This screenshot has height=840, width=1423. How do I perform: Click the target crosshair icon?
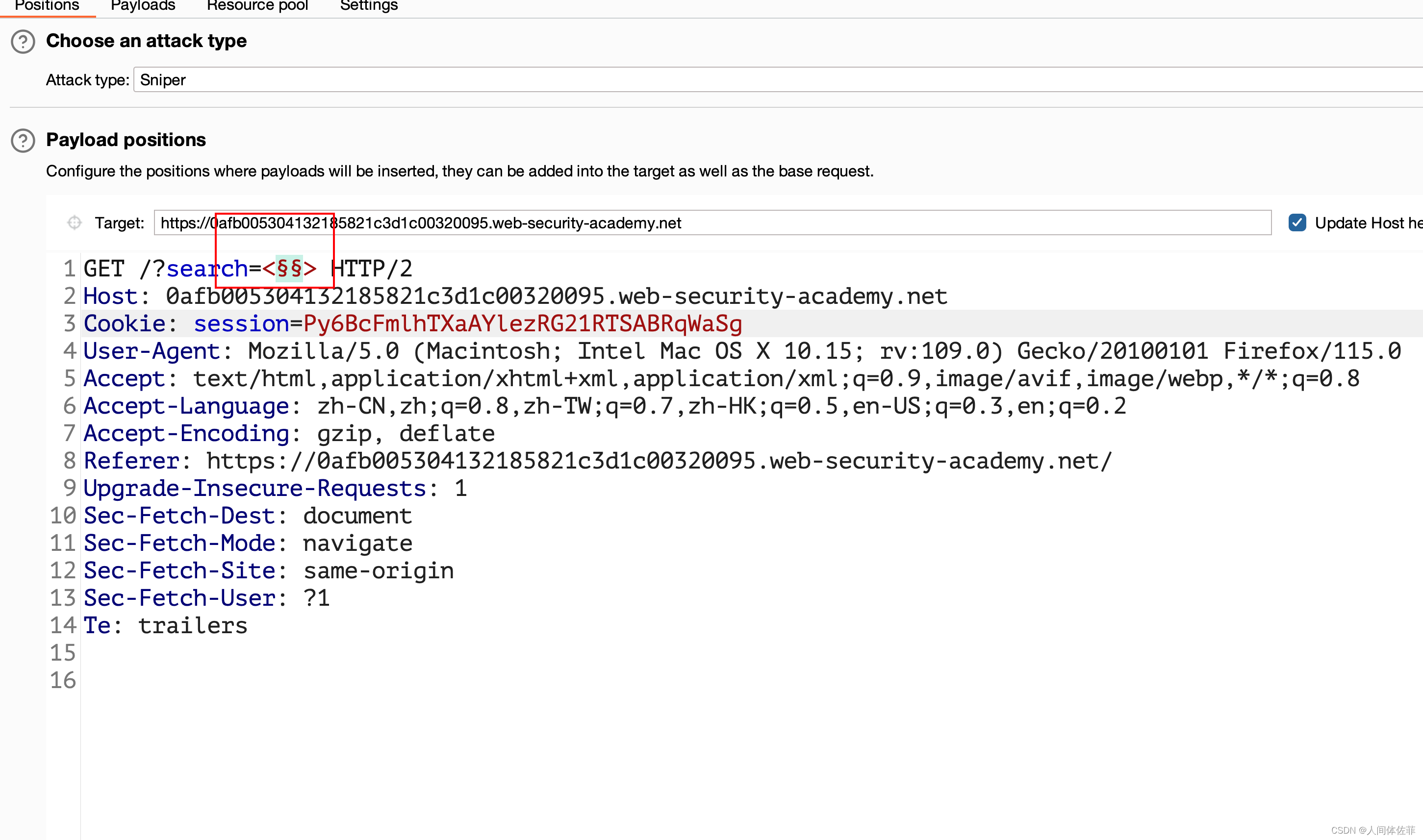74,223
